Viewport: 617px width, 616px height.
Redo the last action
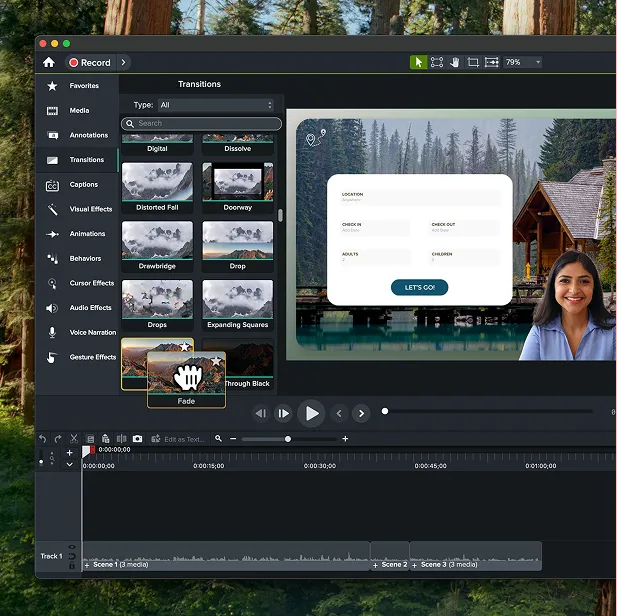tap(58, 439)
